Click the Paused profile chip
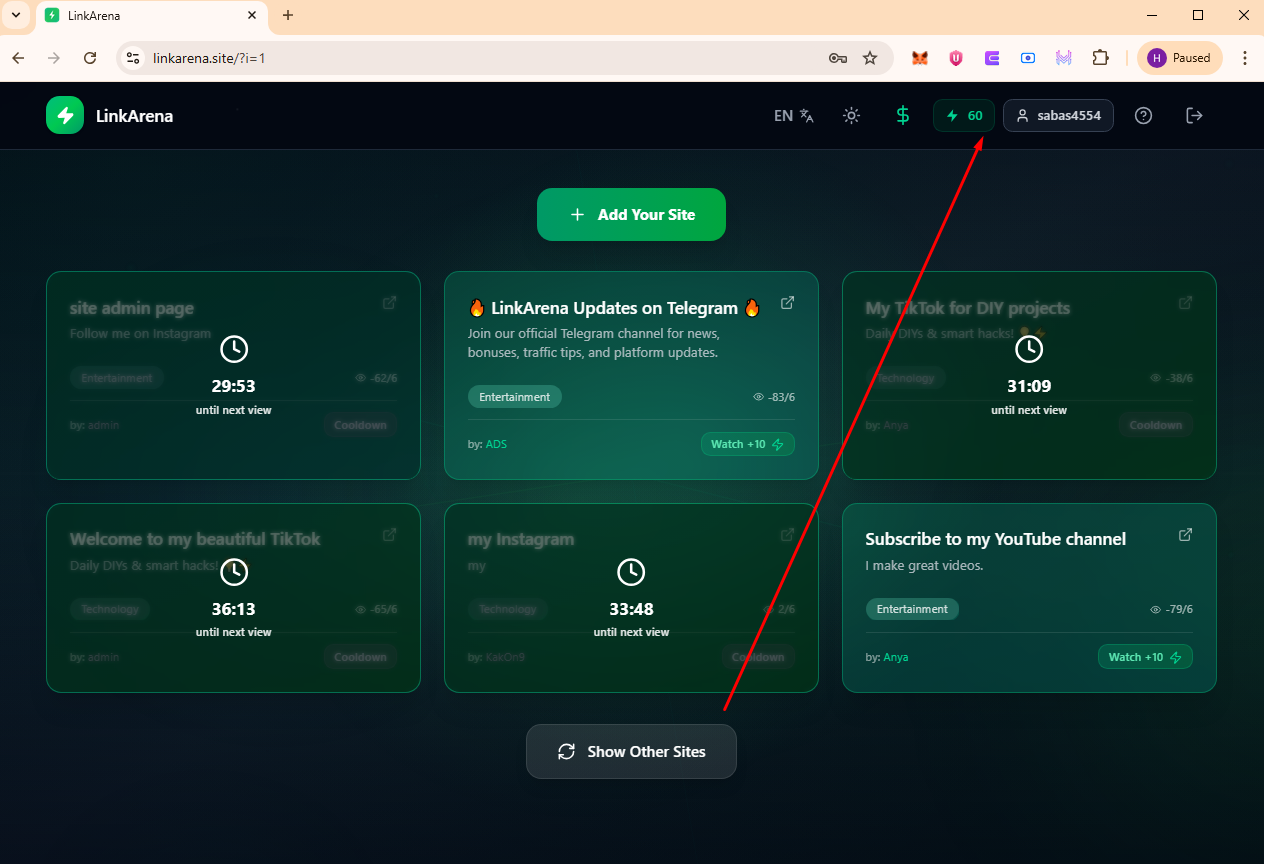Screen dimensions: 1264x864 coord(1180,58)
